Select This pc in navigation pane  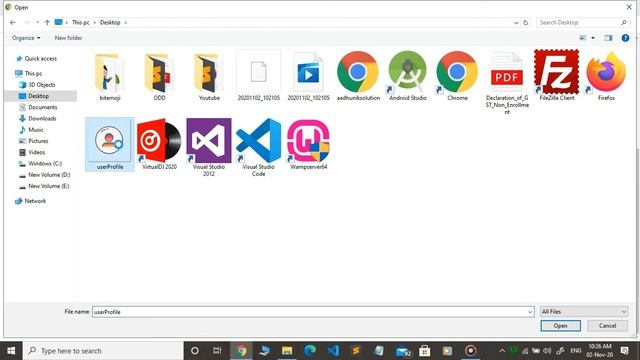pyautogui.click(x=33, y=73)
